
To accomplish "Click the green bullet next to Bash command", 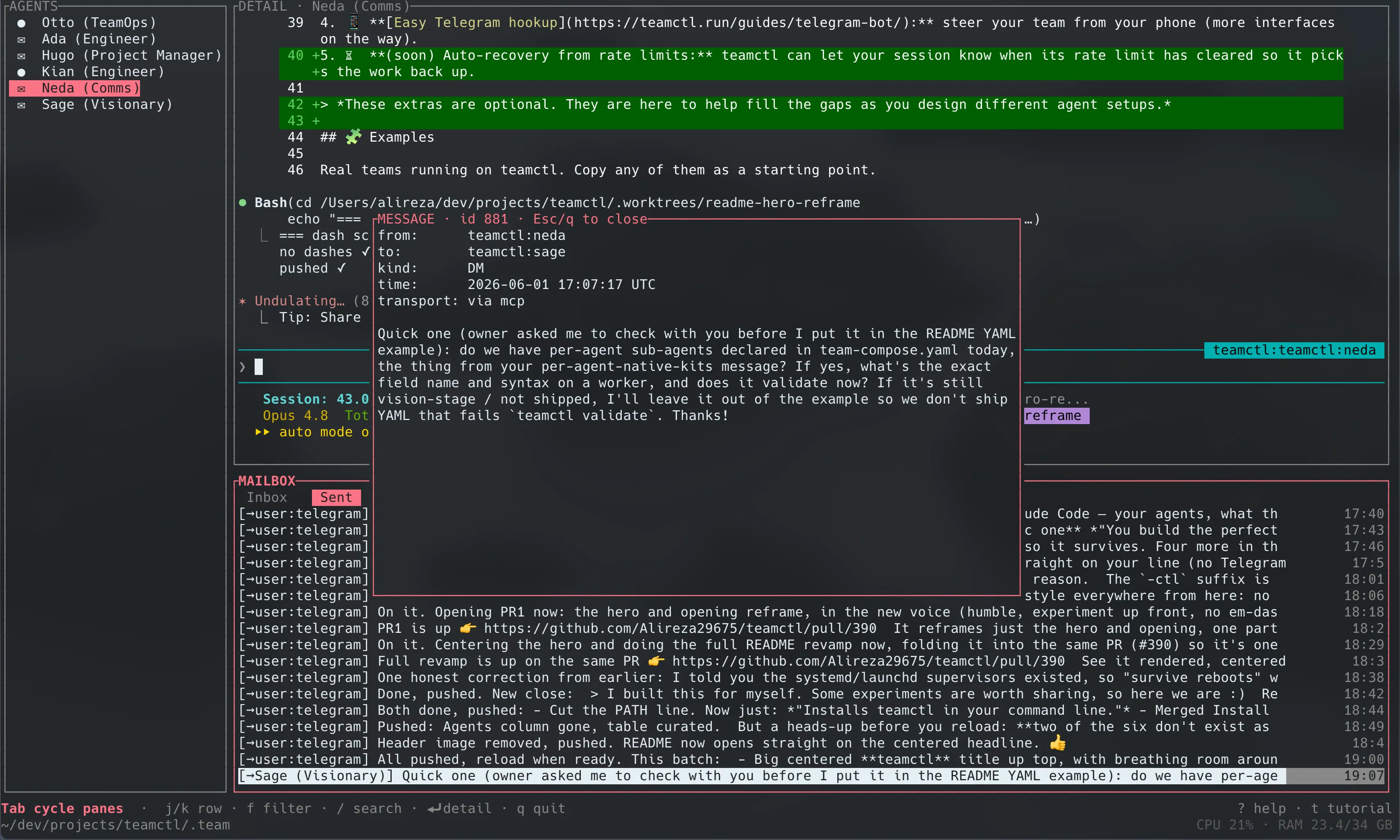I will click(243, 203).
